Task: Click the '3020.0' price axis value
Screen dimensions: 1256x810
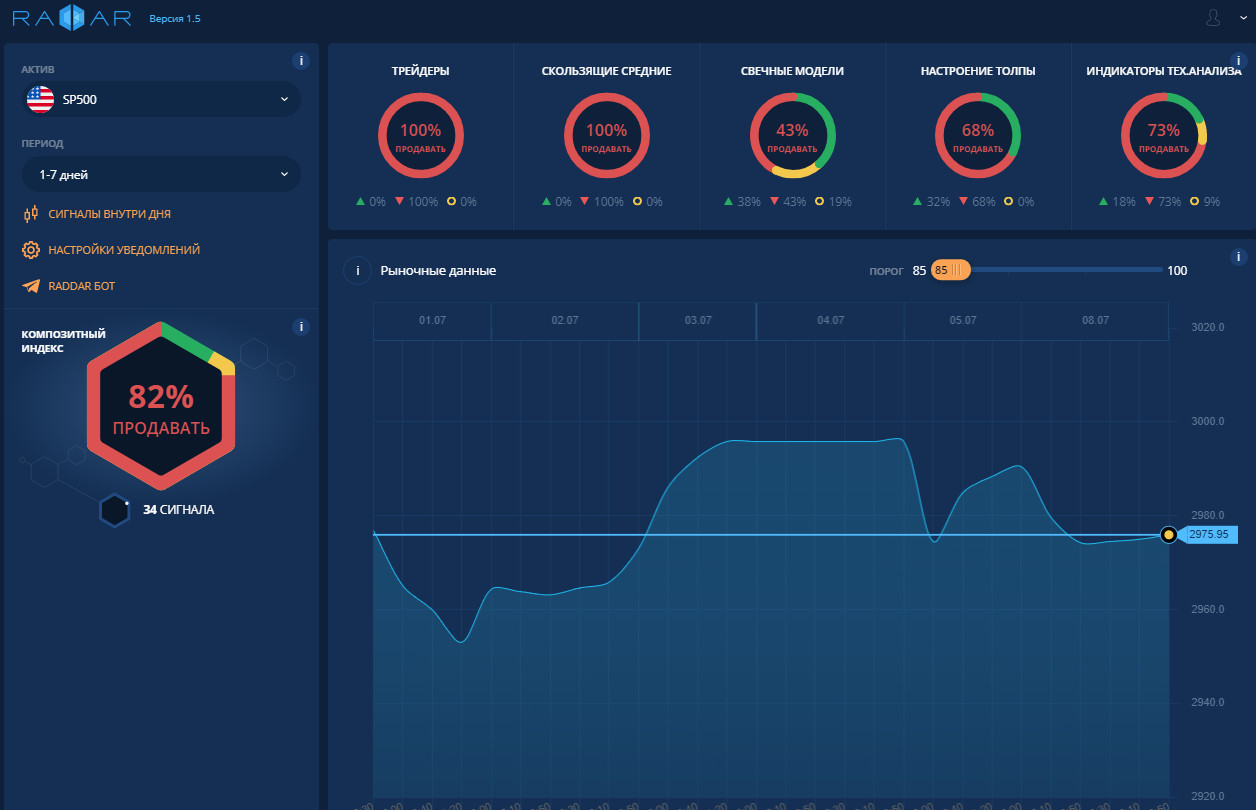Action: [1209, 327]
